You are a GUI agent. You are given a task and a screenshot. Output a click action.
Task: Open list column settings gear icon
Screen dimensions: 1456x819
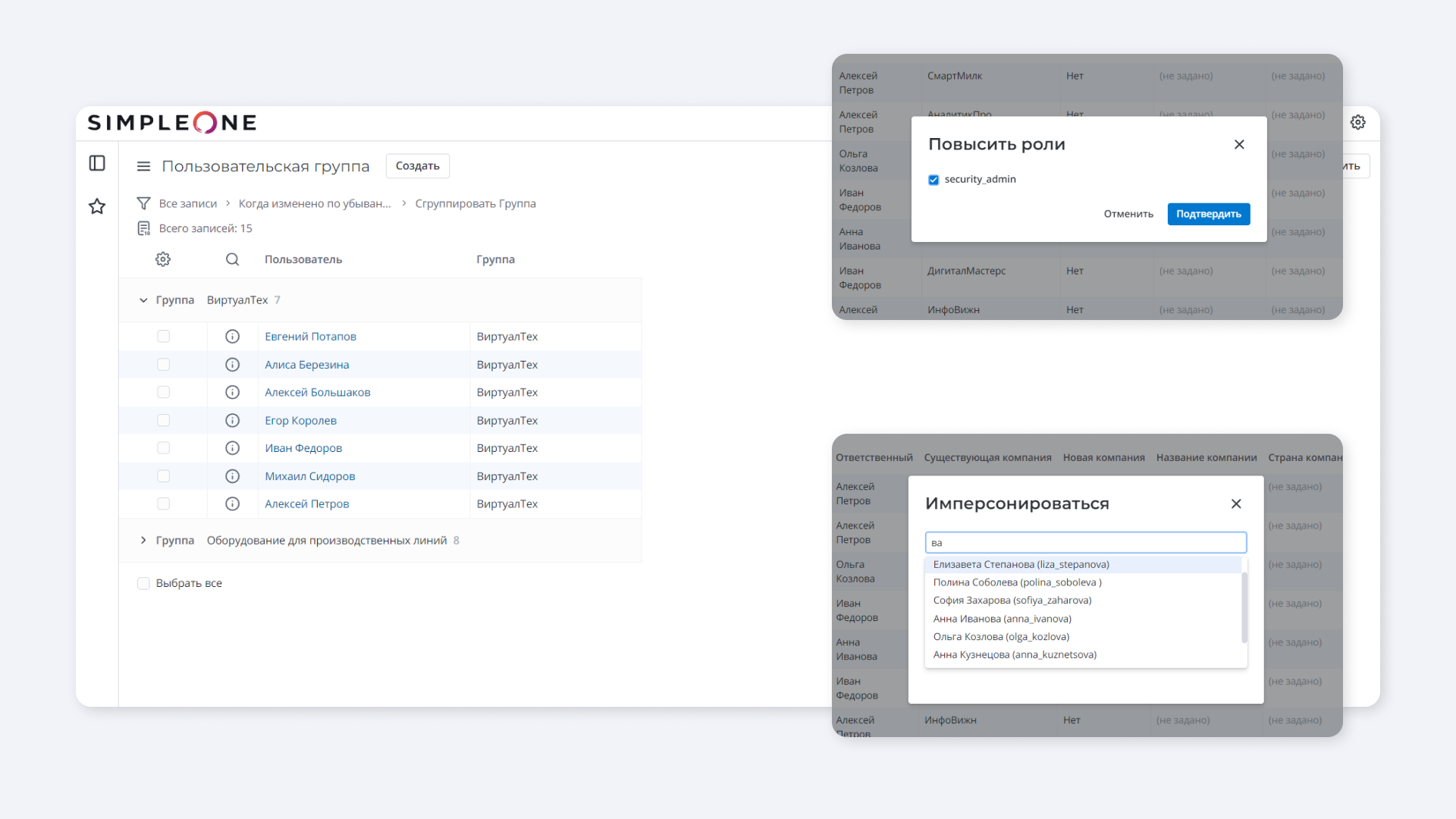(163, 259)
